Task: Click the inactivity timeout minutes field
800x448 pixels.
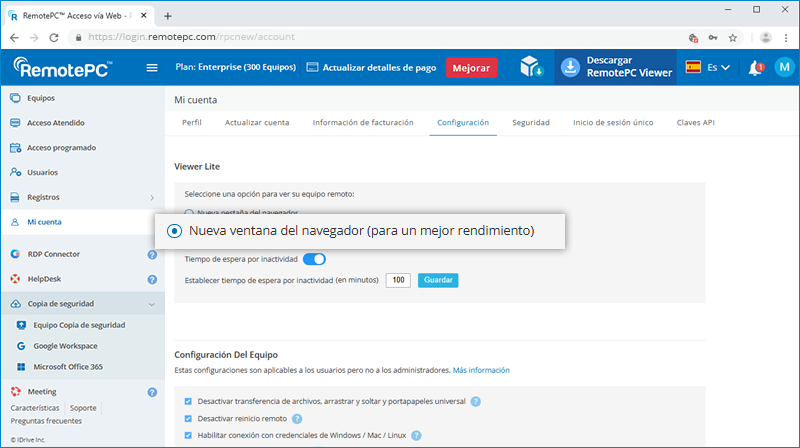Action: point(398,280)
